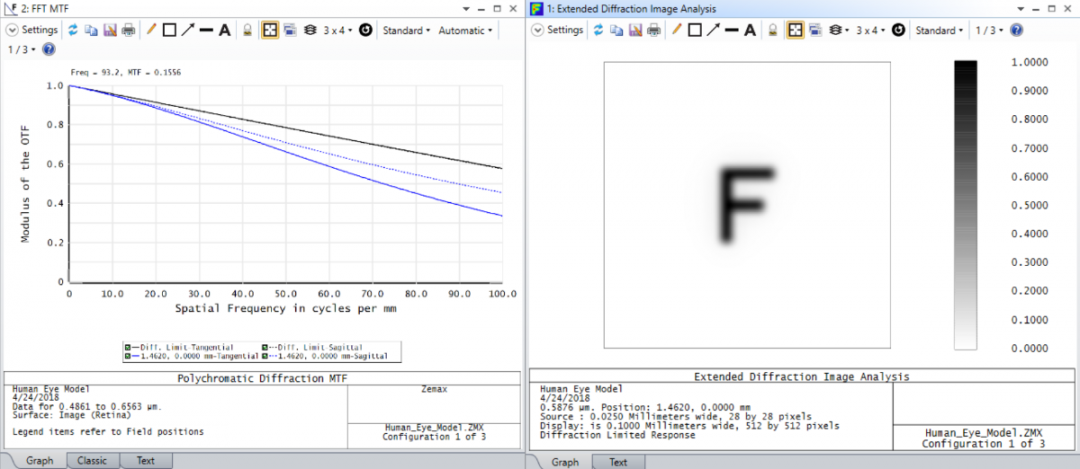Select the rectangle drawing tool in Extended Diffraction window
Viewport: 1080px width, 469px height.
point(695,30)
